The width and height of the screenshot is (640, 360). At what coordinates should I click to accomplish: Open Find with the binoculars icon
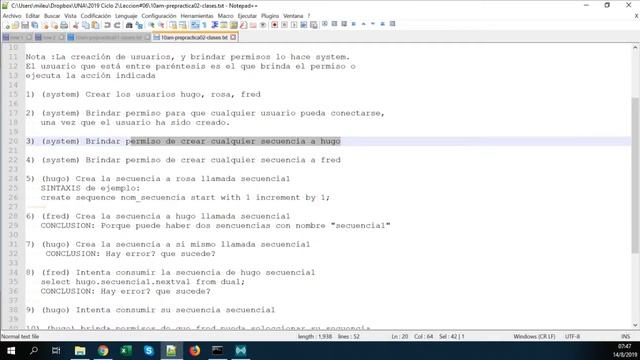point(129,25)
